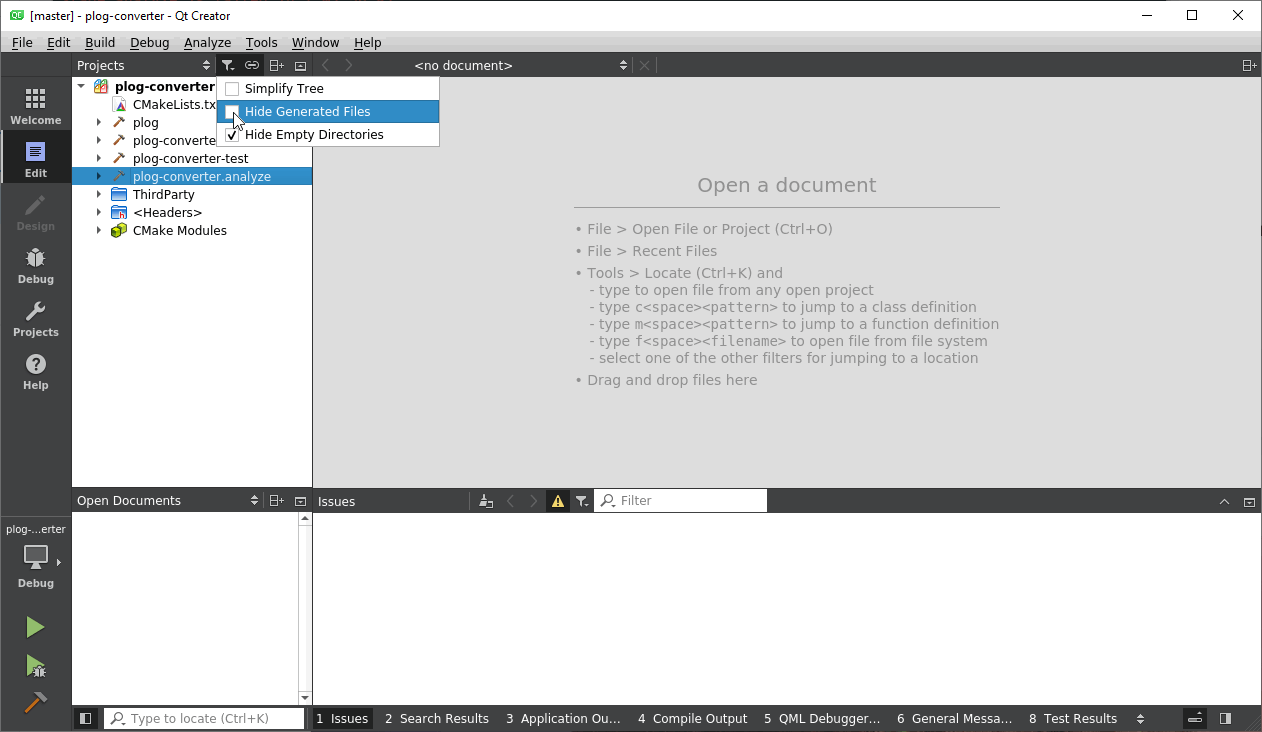Open the Debug mode in sidebar
This screenshot has height=732, width=1262.
pyautogui.click(x=36, y=264)
